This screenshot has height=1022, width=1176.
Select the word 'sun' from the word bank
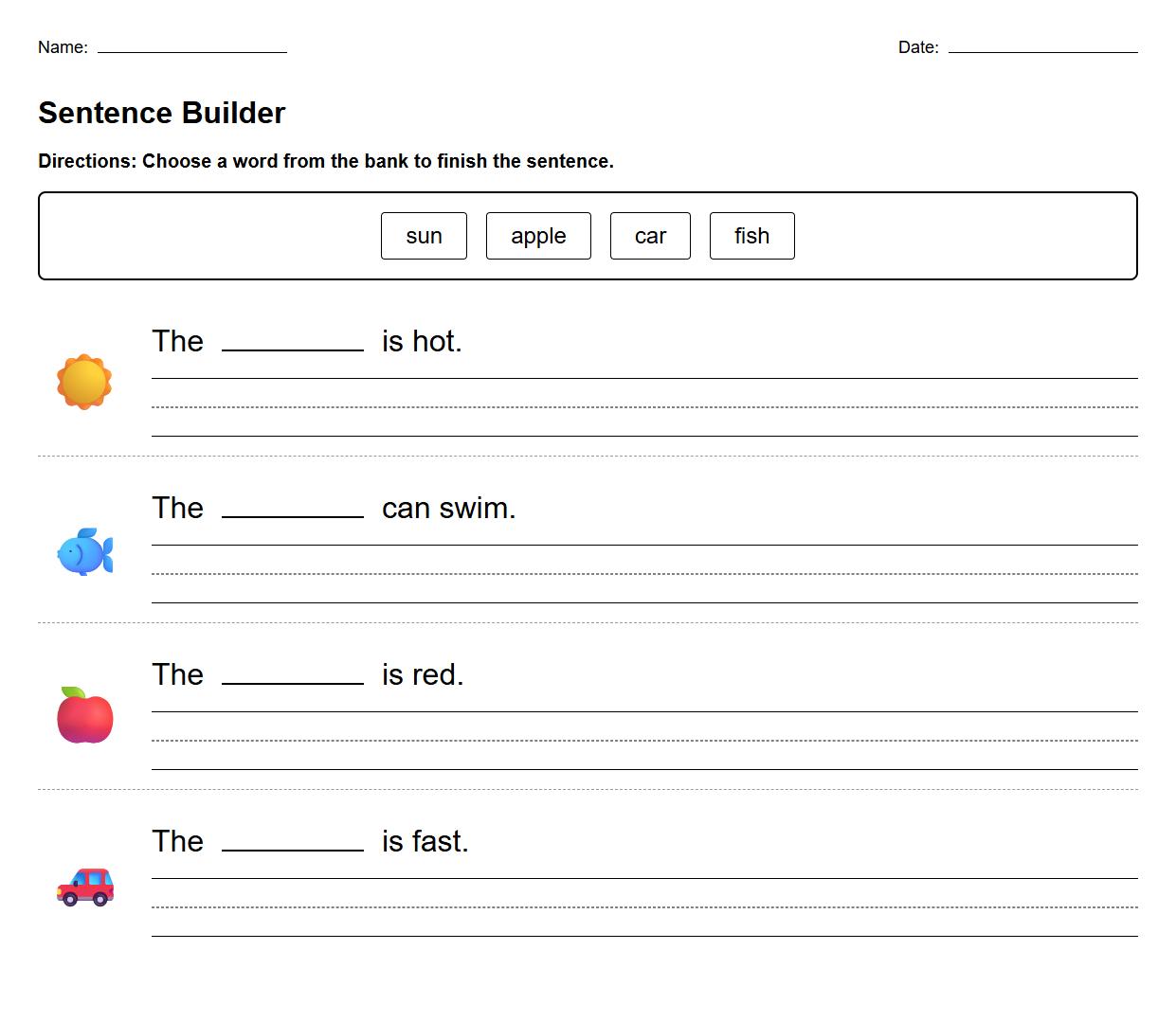(x=424, y=236)
